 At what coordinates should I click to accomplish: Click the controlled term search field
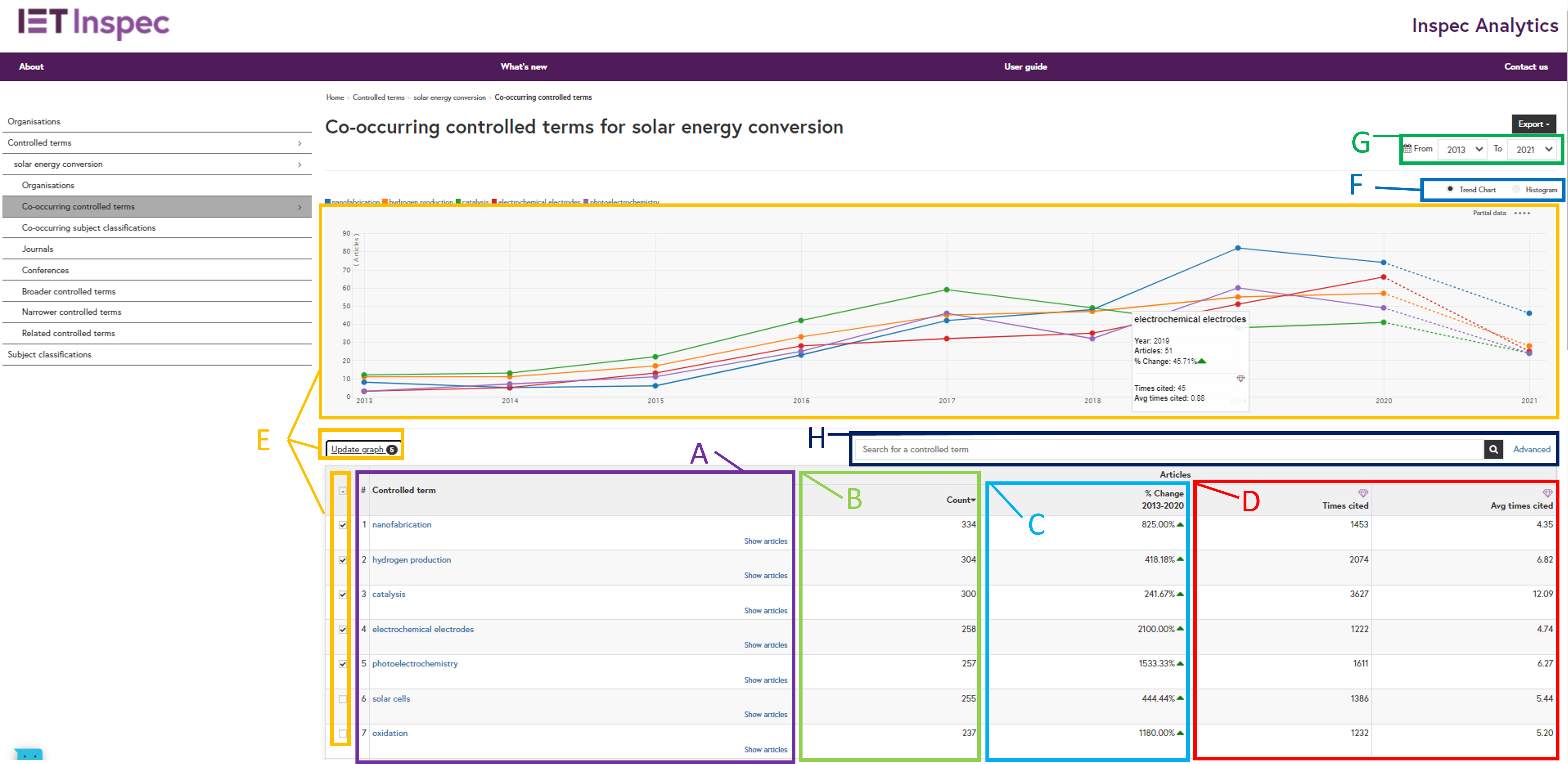pos(1169,449)
